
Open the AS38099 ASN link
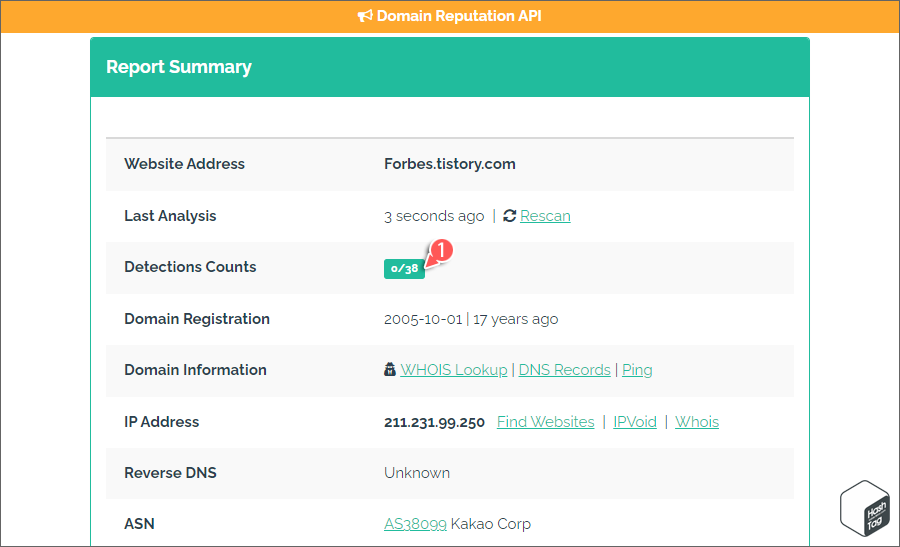415,524
